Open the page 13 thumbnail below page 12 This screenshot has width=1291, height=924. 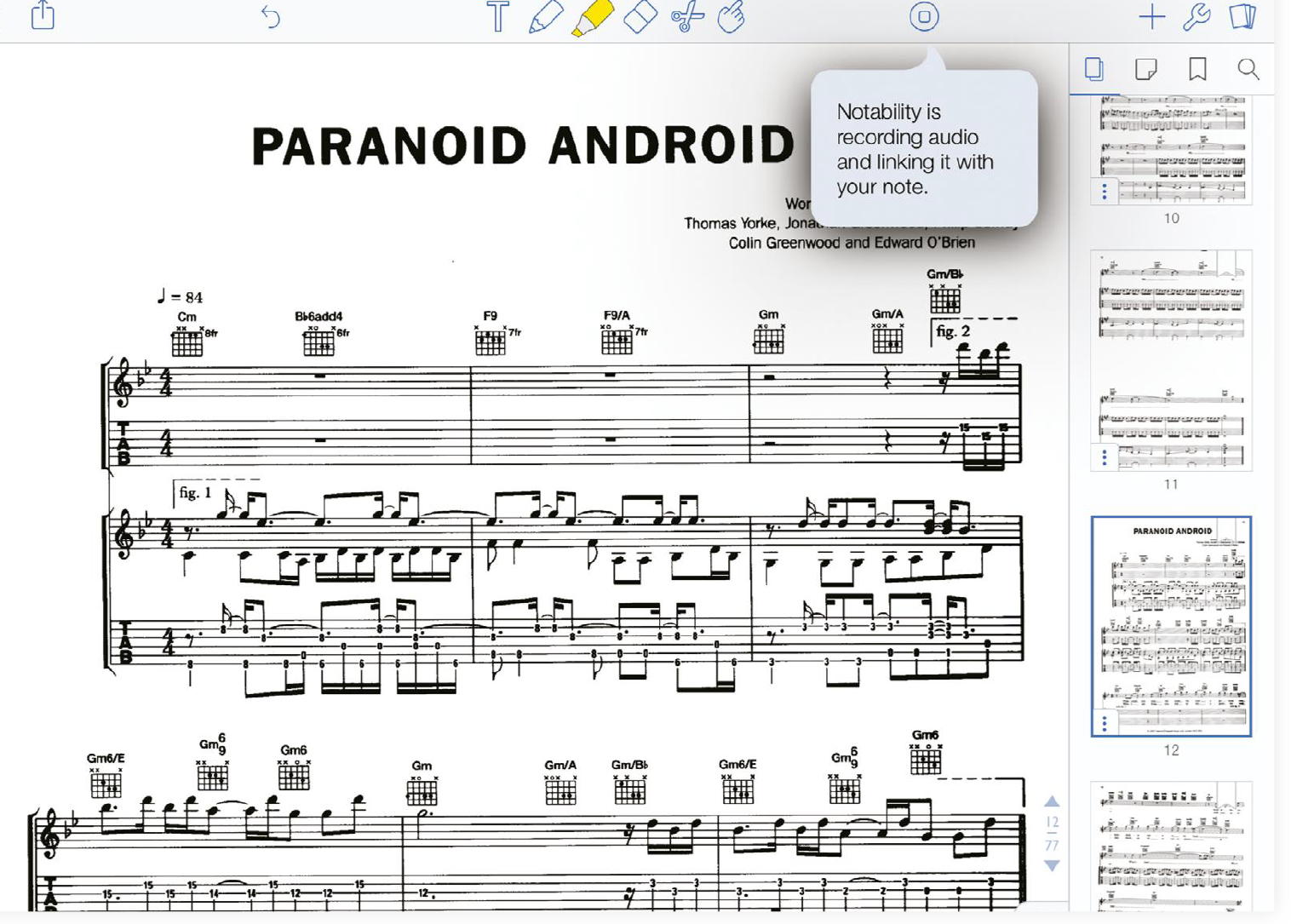click(x=1172, y=847)
